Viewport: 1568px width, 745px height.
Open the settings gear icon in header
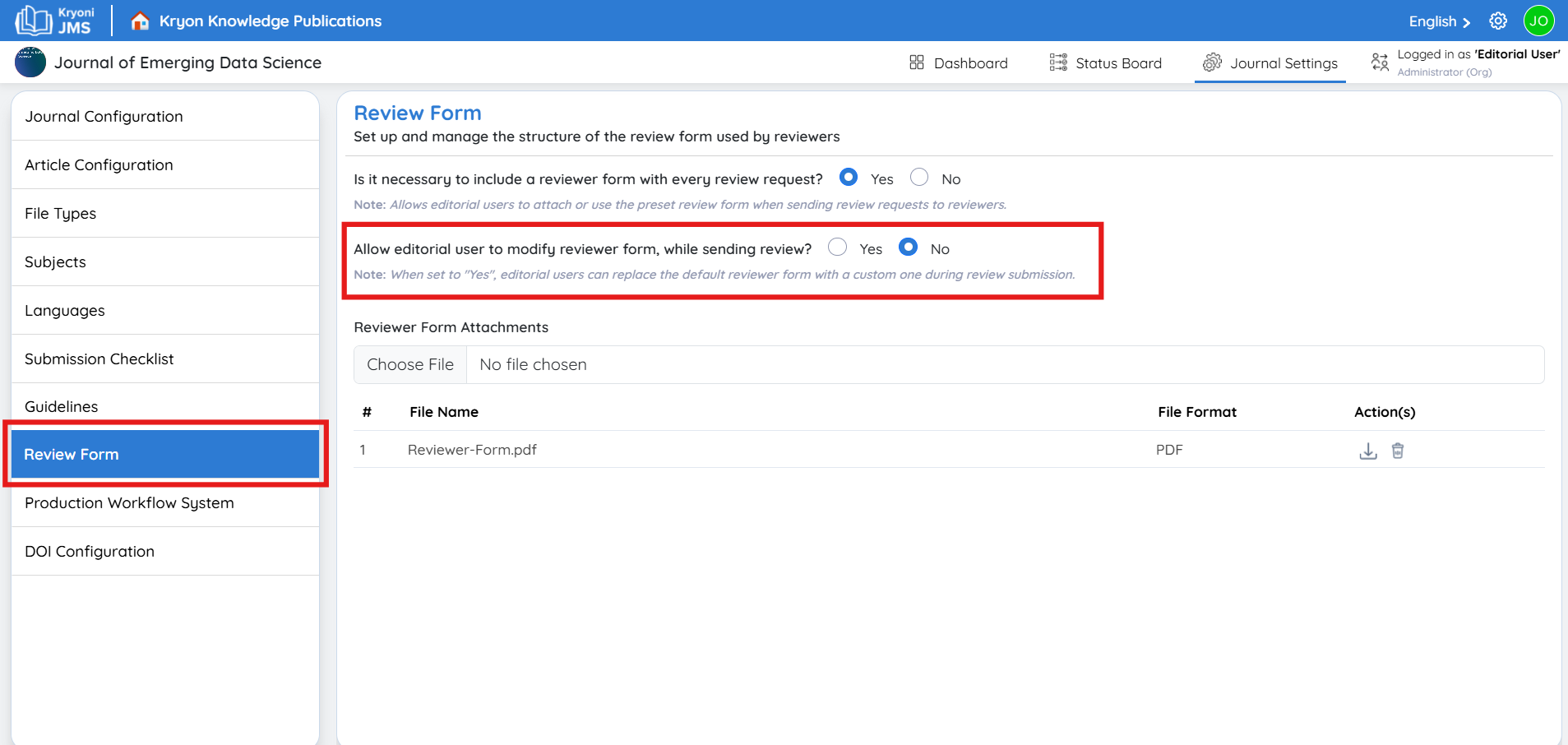tap(1498, 21)
